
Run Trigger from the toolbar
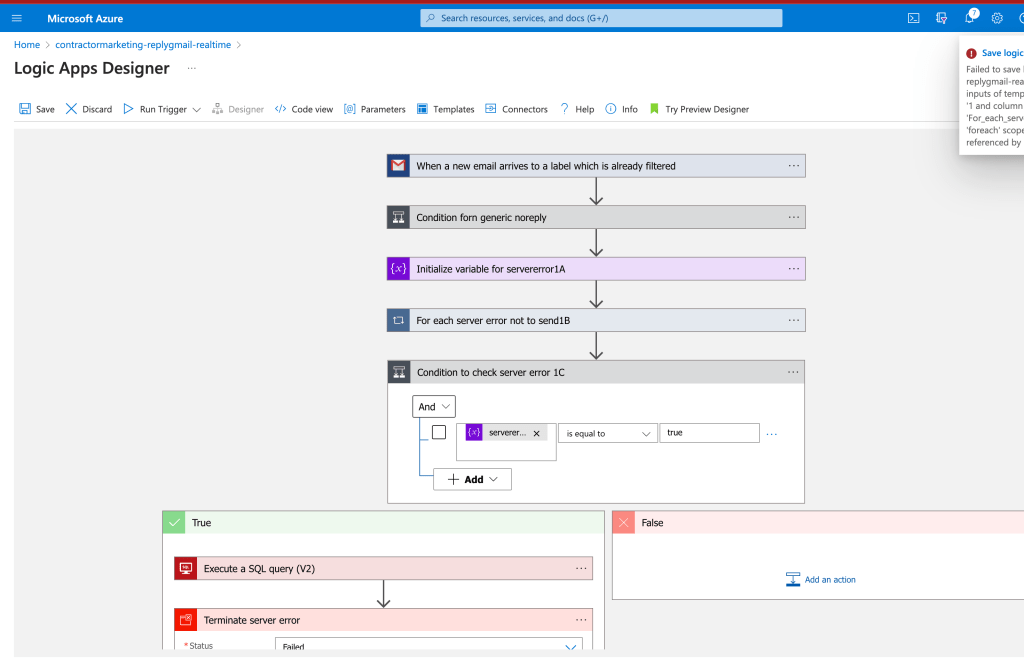[x=155, y=109]
